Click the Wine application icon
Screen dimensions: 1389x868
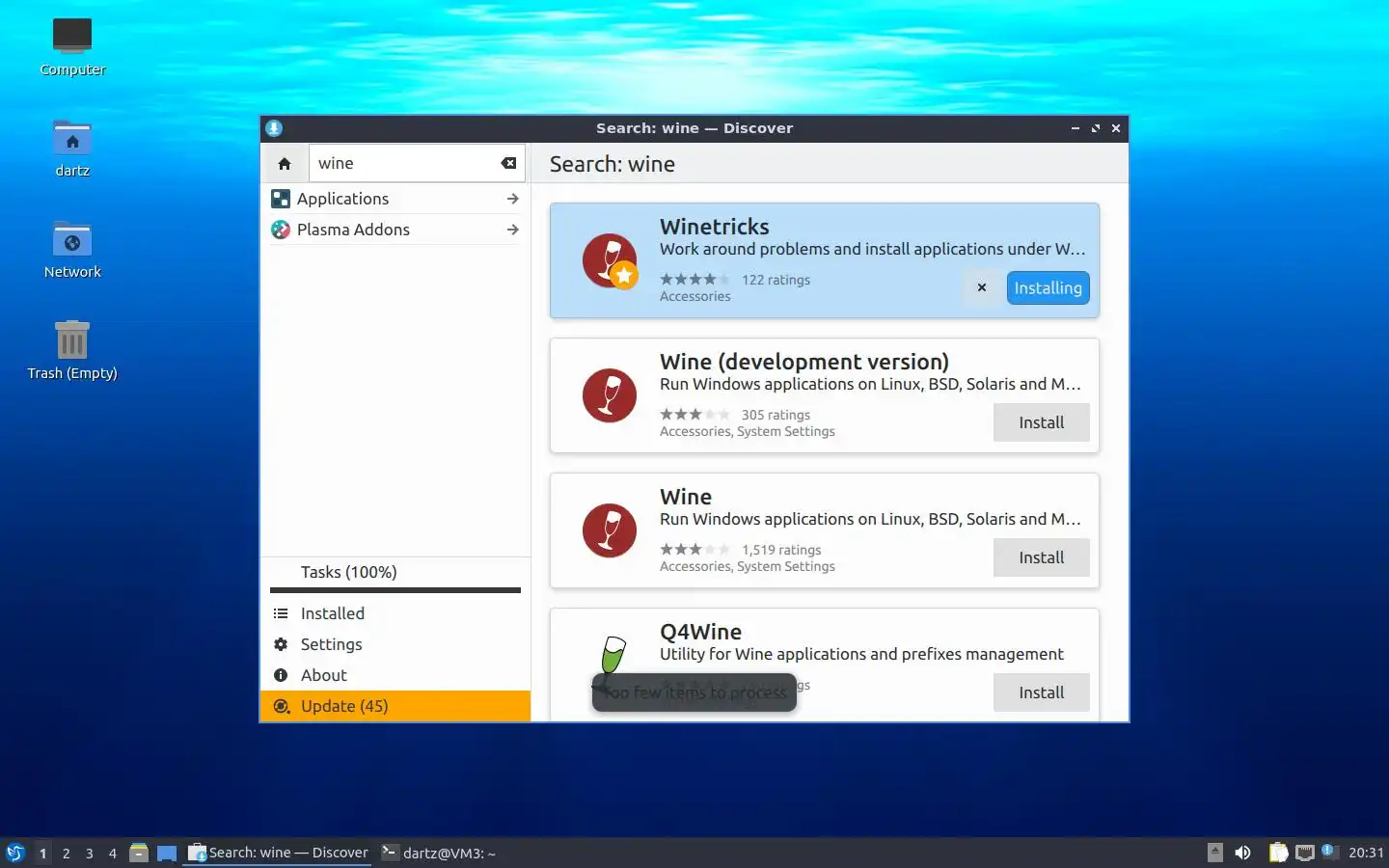click(610, 530)
